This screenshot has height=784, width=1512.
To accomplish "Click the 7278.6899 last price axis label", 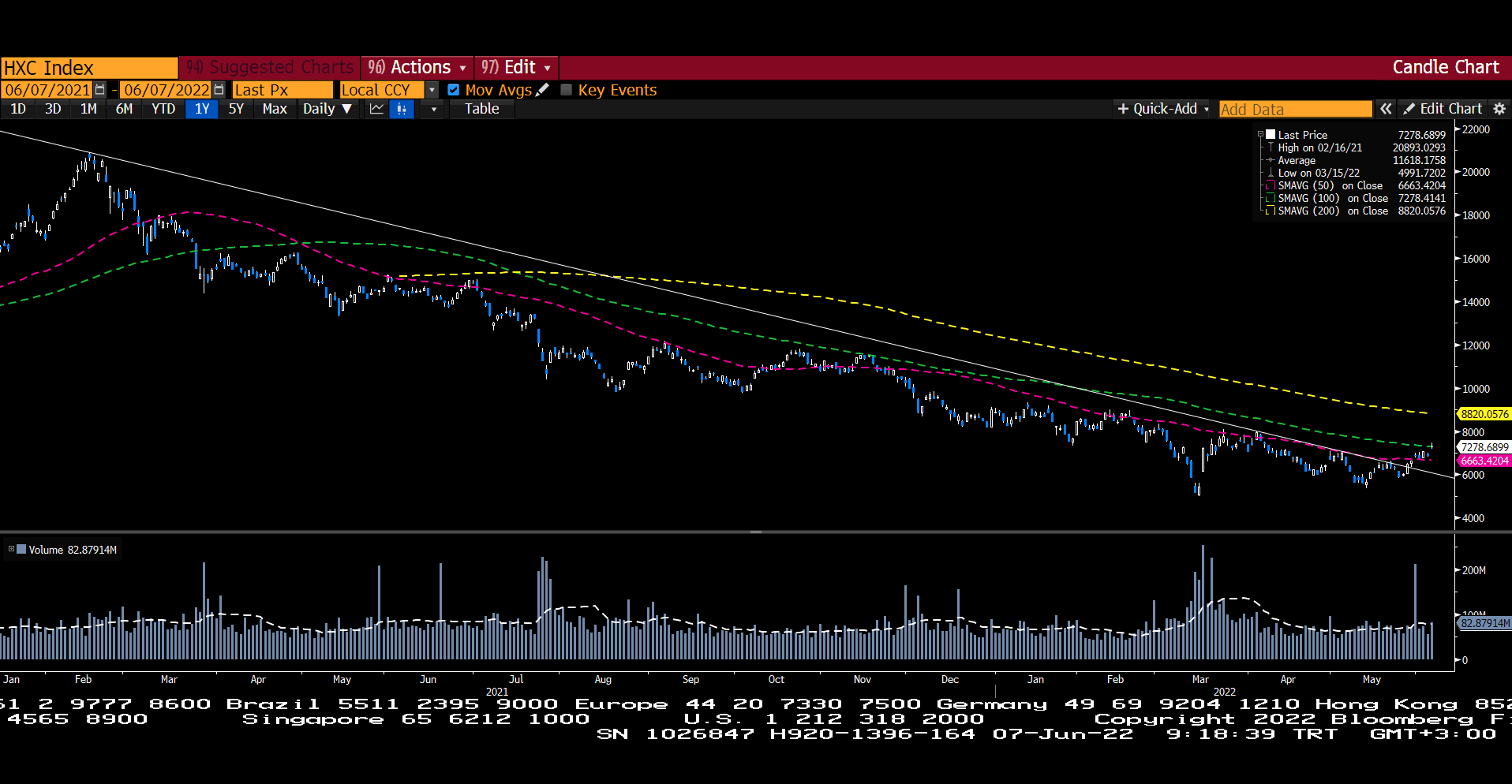I will pyautogui.click(x=1484, y=447).
